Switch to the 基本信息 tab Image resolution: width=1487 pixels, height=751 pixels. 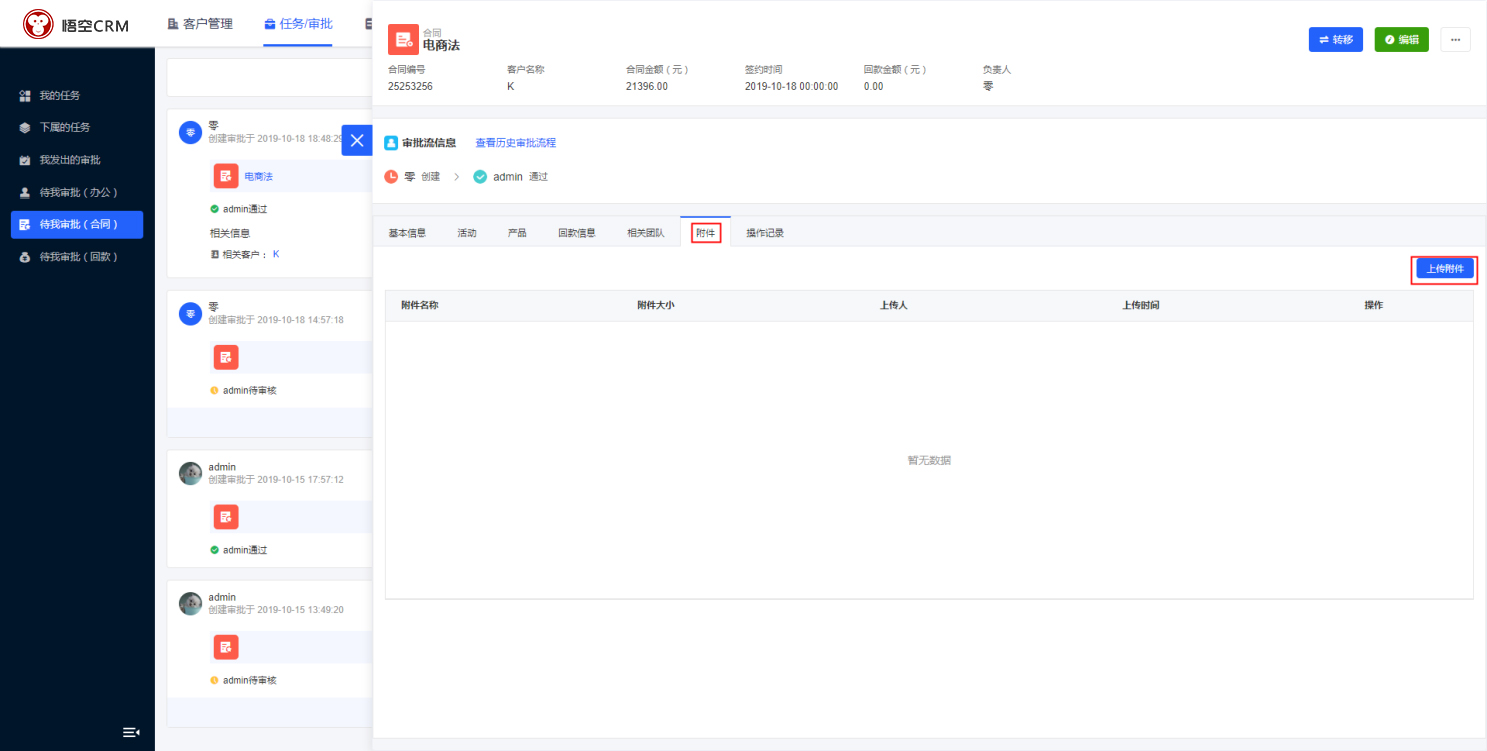tap(407, 233)
